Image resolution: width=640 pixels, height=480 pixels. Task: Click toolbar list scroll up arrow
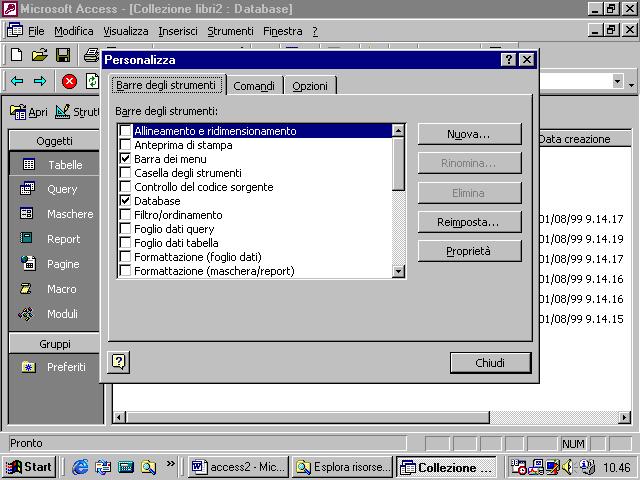point(398,130)
